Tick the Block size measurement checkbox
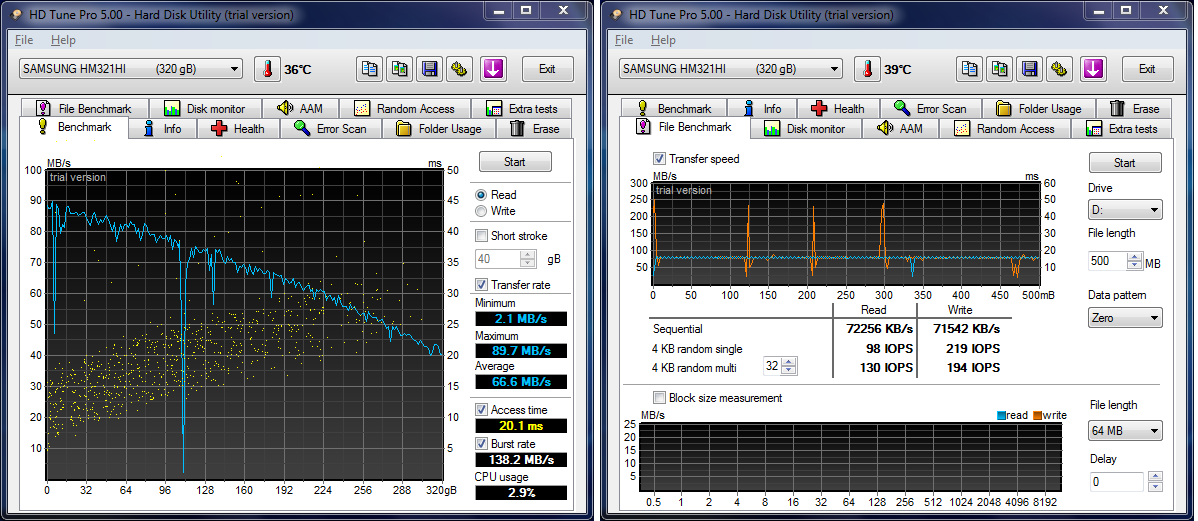The height and width of the screenshot is (521, 1198). point(659,398)
